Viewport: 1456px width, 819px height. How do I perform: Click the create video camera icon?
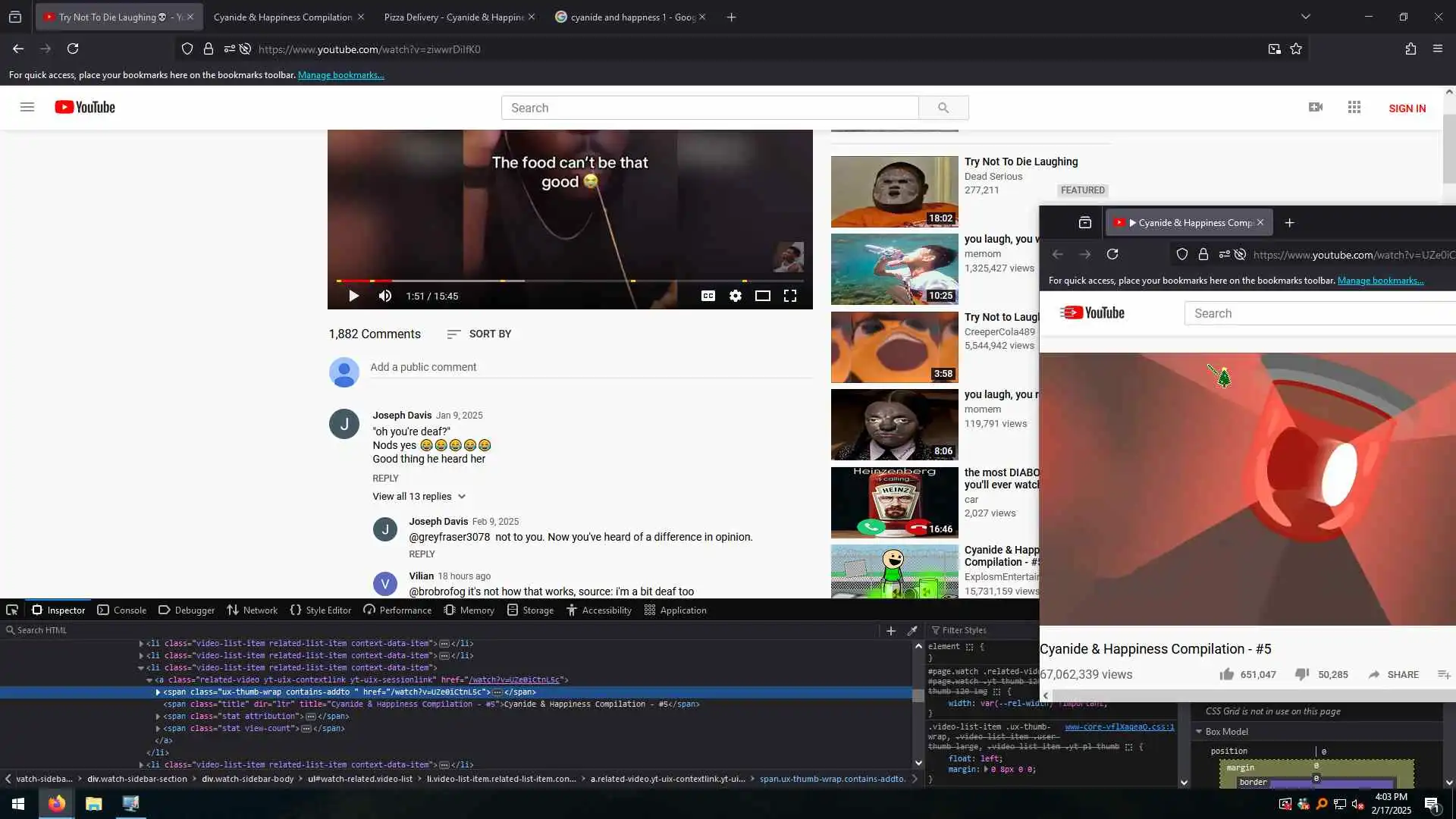[x=1316, y=108]
